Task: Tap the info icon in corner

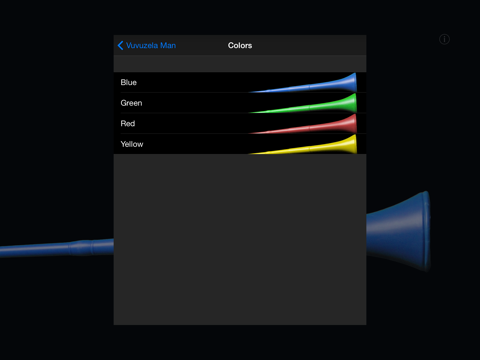Action: coord(444,39)
